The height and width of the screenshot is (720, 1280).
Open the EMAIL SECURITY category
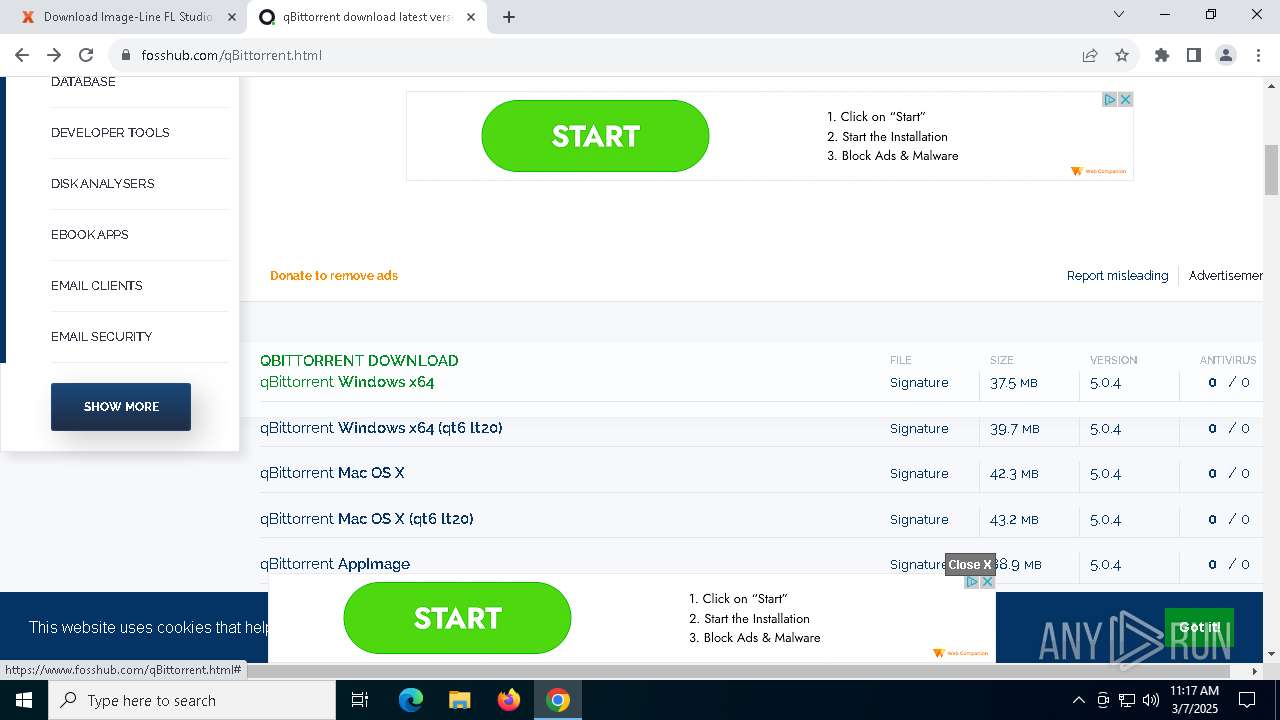pyautogui.click(x=101, y=337)
